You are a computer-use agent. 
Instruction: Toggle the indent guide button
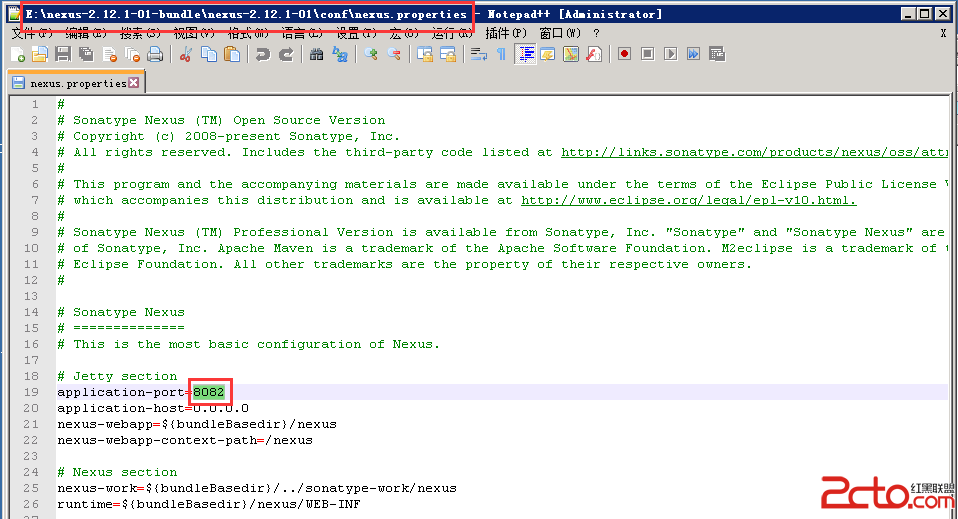[x=525, y=55]
